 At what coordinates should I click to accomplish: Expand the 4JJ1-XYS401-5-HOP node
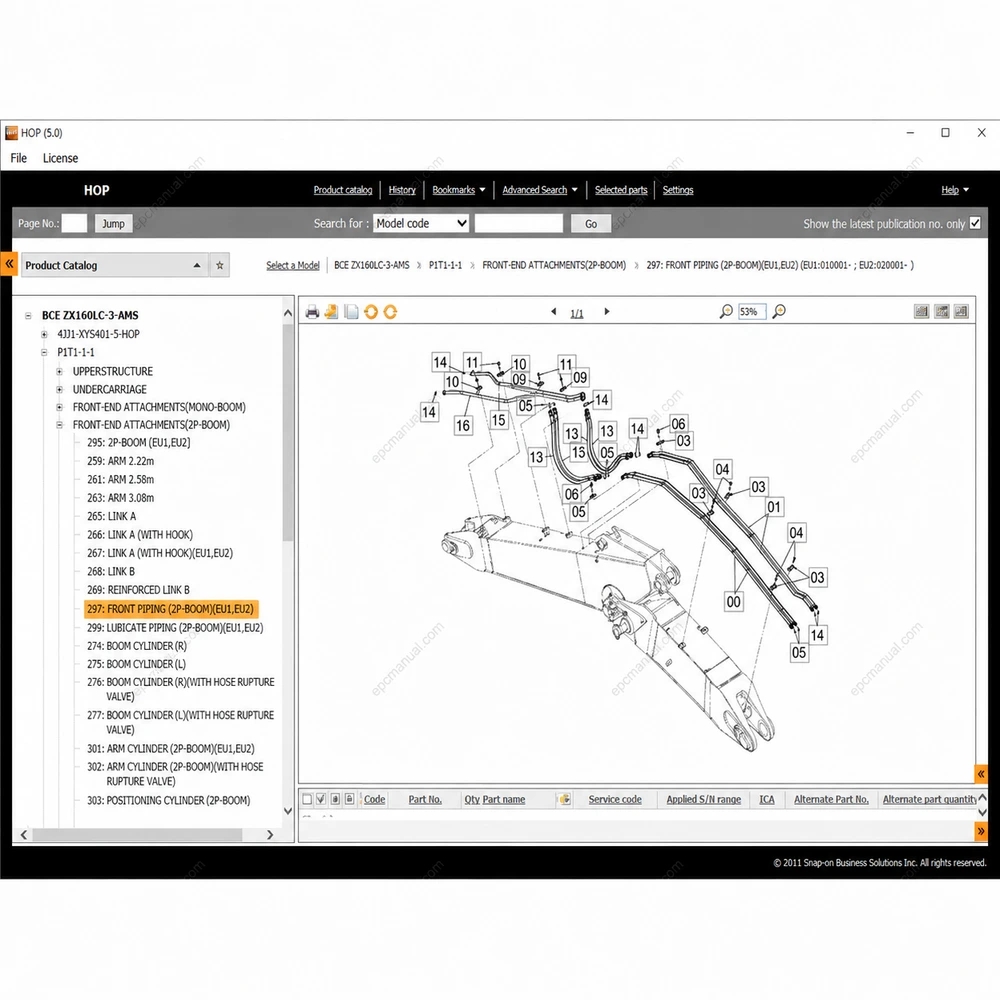(44, 334)
